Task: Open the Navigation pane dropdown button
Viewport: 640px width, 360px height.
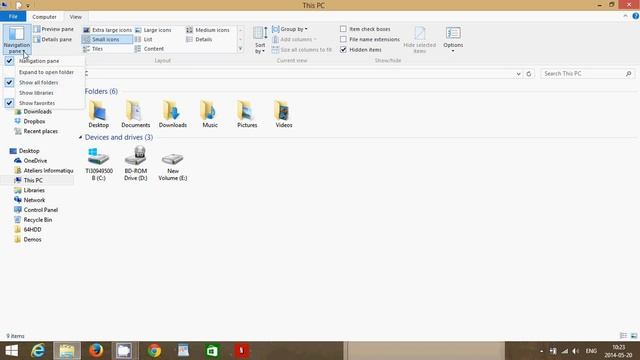Action: pos(17,40)
